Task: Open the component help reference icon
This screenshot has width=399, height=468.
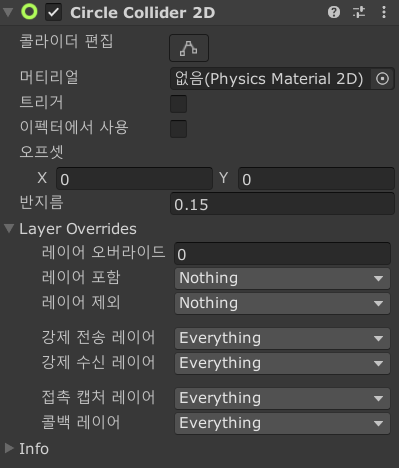Action: pos(334,12)
